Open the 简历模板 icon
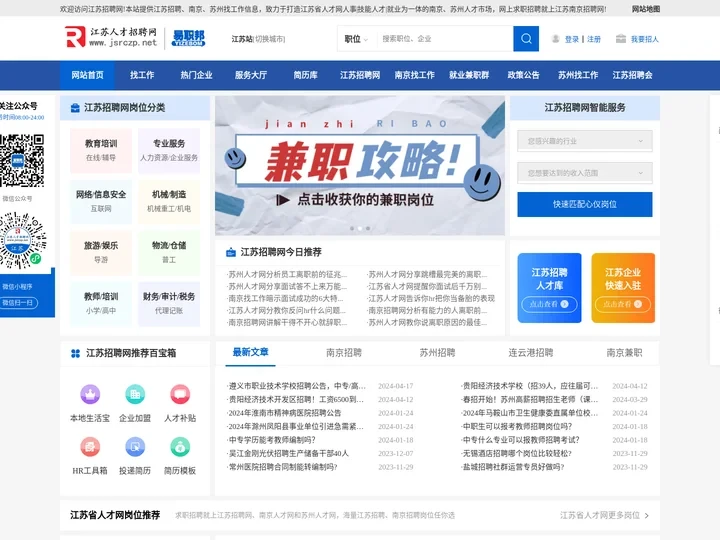 pyautogui.click(x=180, y=446)
